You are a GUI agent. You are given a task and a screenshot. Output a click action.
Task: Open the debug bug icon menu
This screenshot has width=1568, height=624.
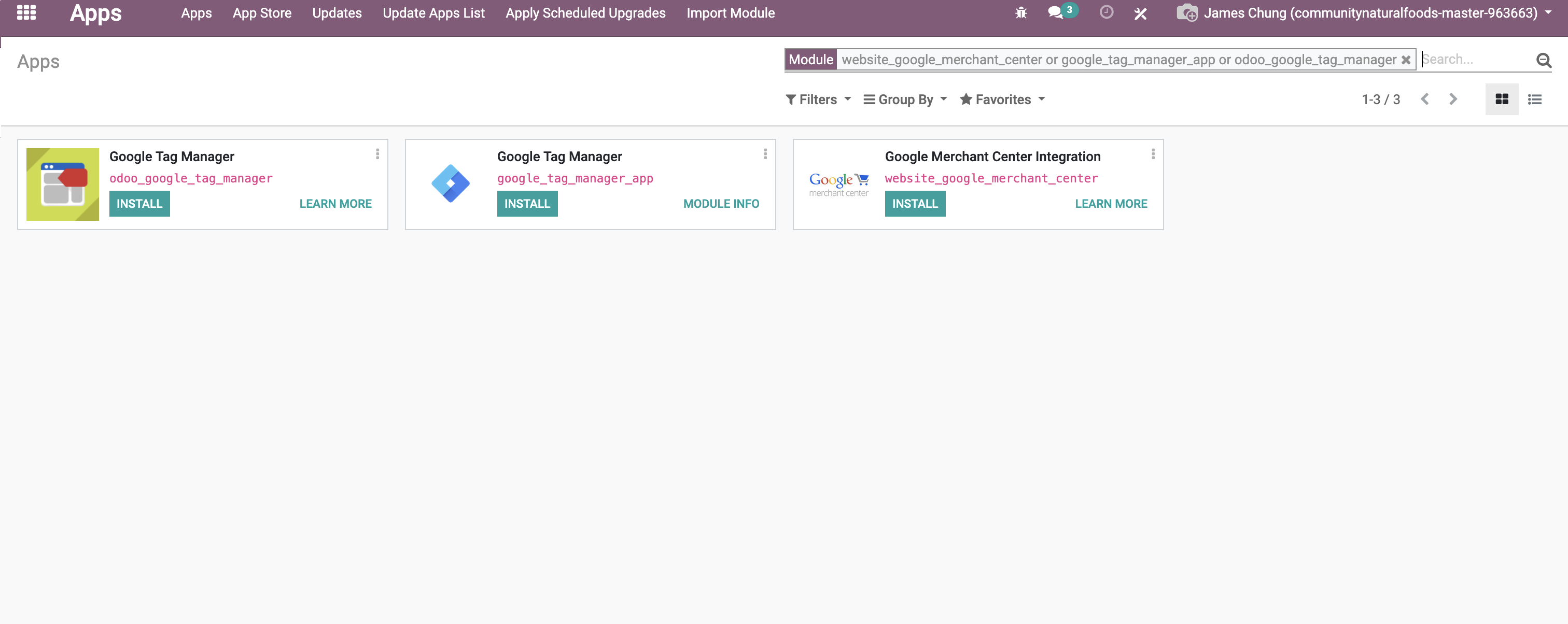coord(1021,13)
